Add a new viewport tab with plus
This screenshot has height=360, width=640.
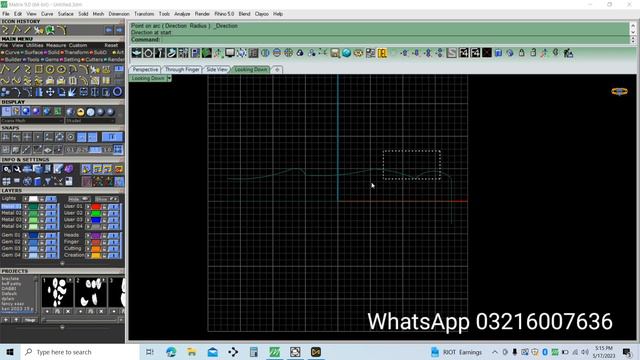point(277,69)
